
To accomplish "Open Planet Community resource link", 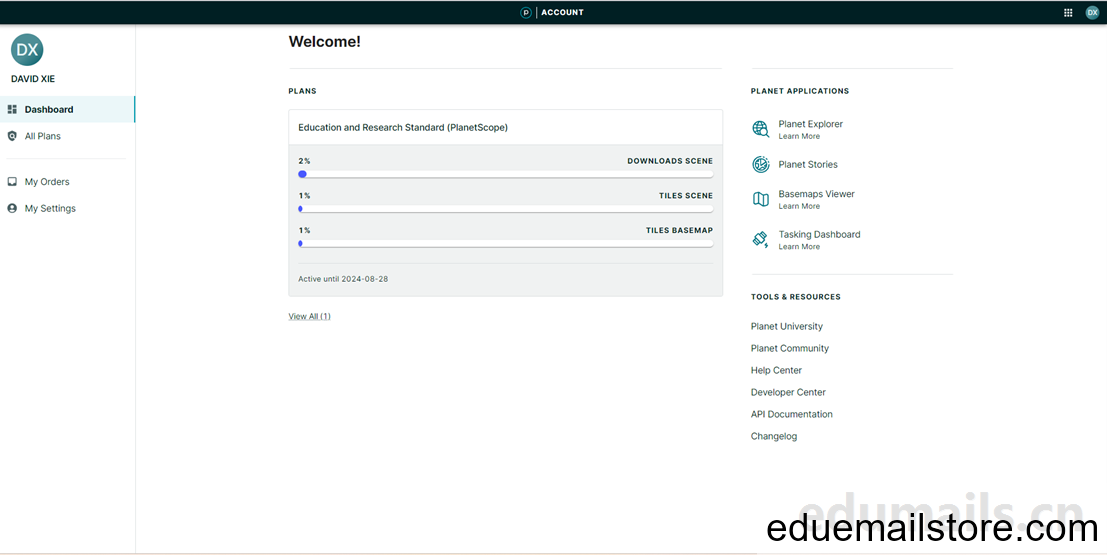I will (x=789, y=348).
